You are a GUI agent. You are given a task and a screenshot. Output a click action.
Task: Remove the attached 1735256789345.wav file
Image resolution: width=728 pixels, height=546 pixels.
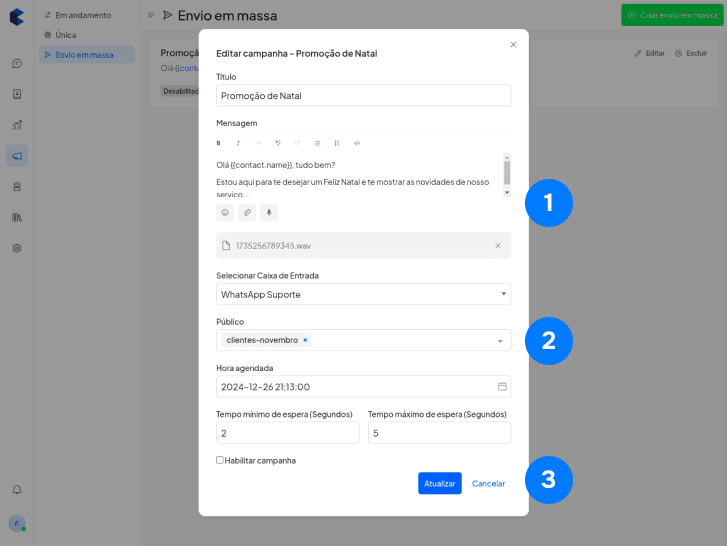(x=498, y=246)
